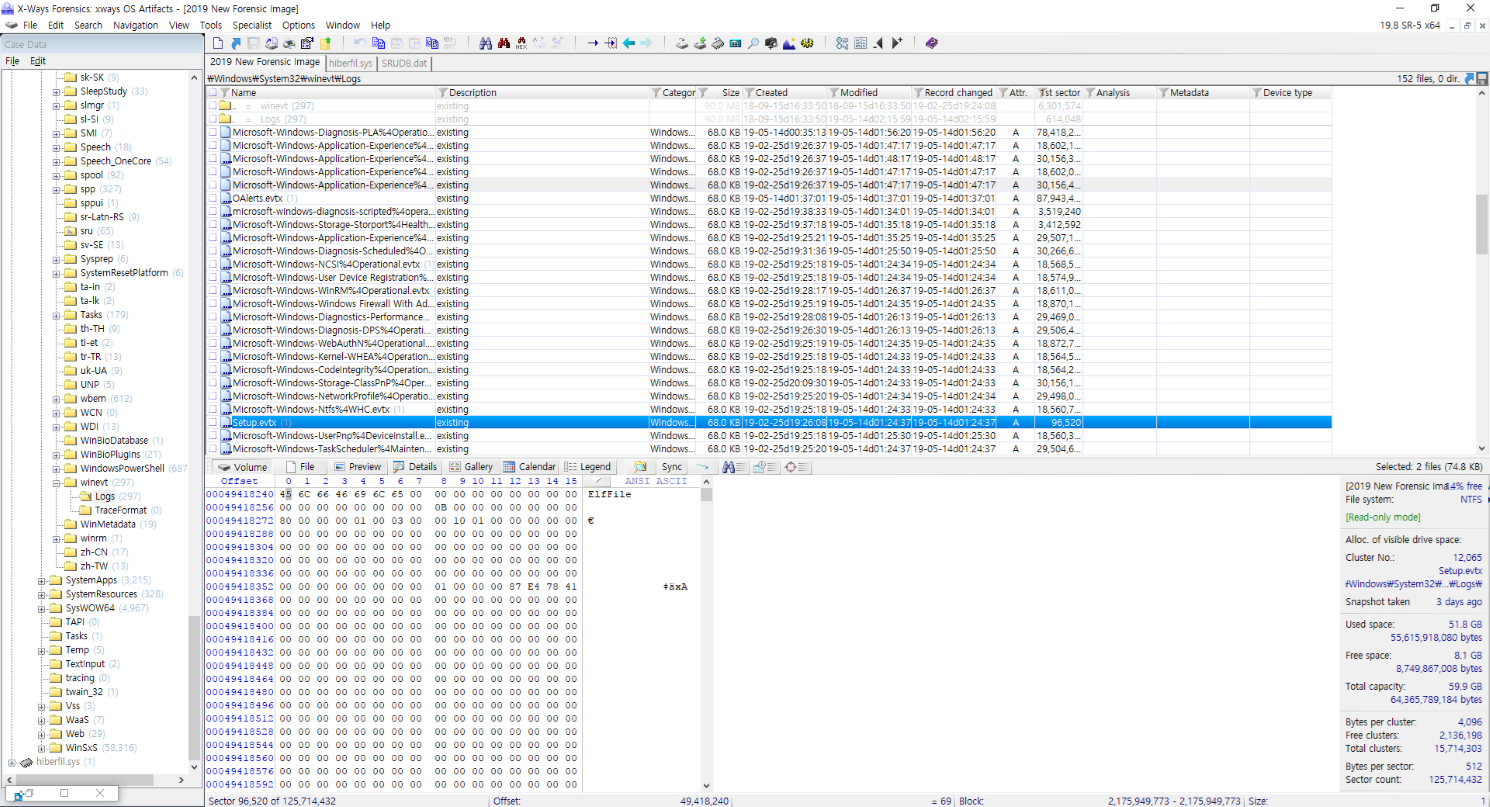1490x807 pixels.
Task: Click the hex view scrollbar down arrow
Action: point(707,786)
